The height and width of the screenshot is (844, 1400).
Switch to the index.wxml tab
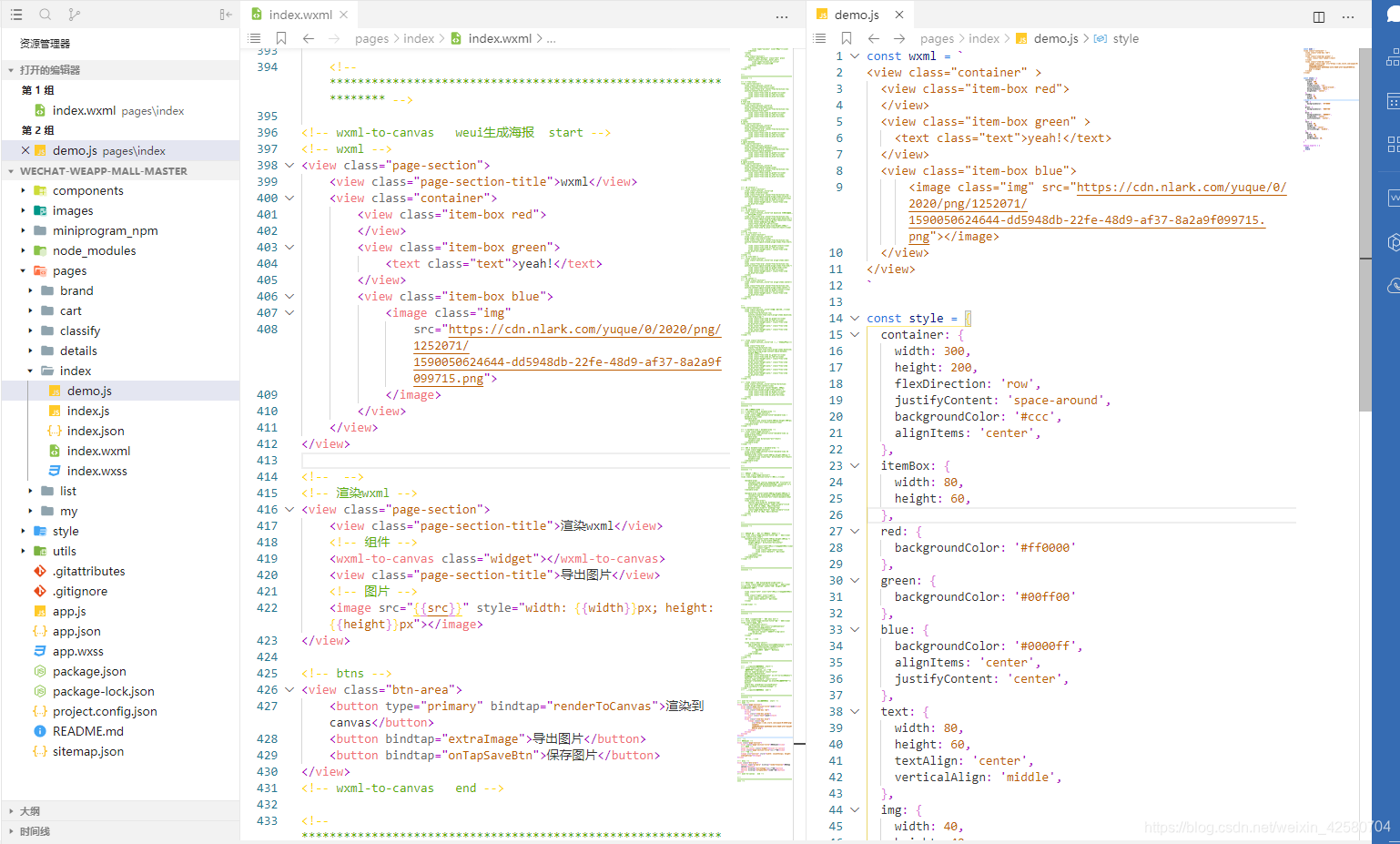click(299, 15)
